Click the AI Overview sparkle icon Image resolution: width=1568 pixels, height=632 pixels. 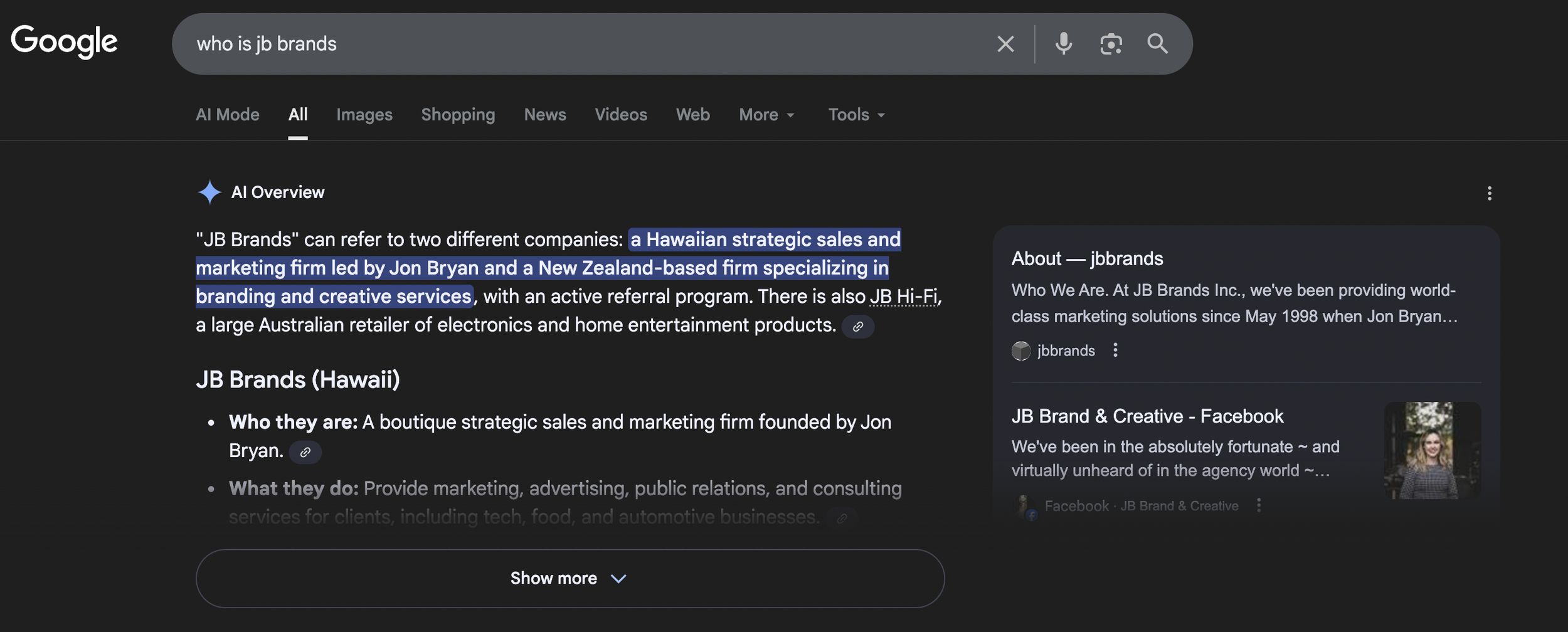(209, 192)
